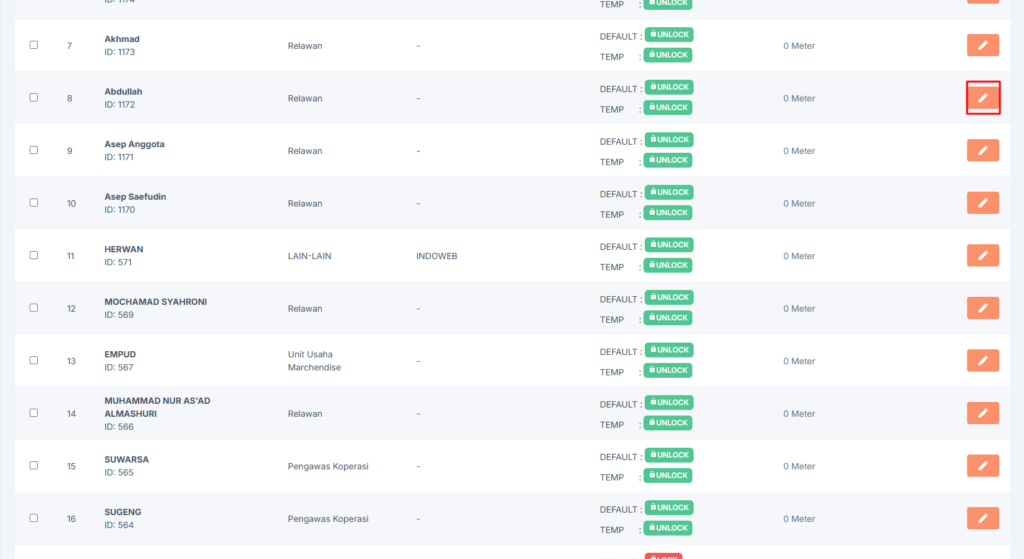Click the TEMP Unlock button for SUWARSA
Viewport: 1024px width, 559px height.
(668, 476)
